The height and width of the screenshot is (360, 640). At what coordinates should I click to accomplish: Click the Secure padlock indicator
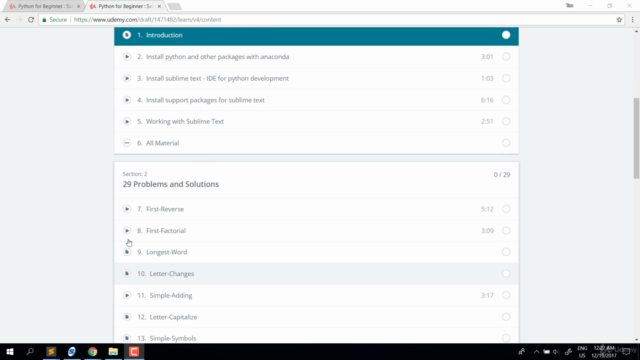click(55, 20)
